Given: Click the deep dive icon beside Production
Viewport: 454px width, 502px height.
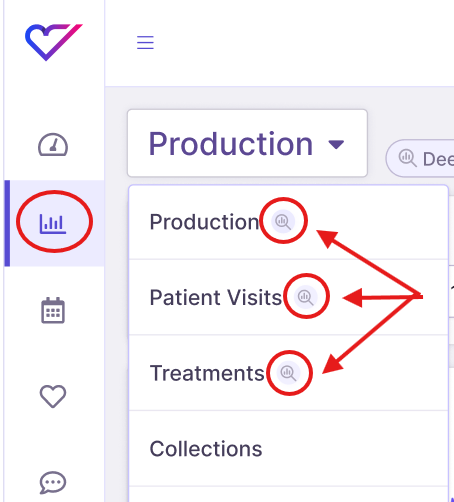Looking at the screenshot, I should [283, 221].
